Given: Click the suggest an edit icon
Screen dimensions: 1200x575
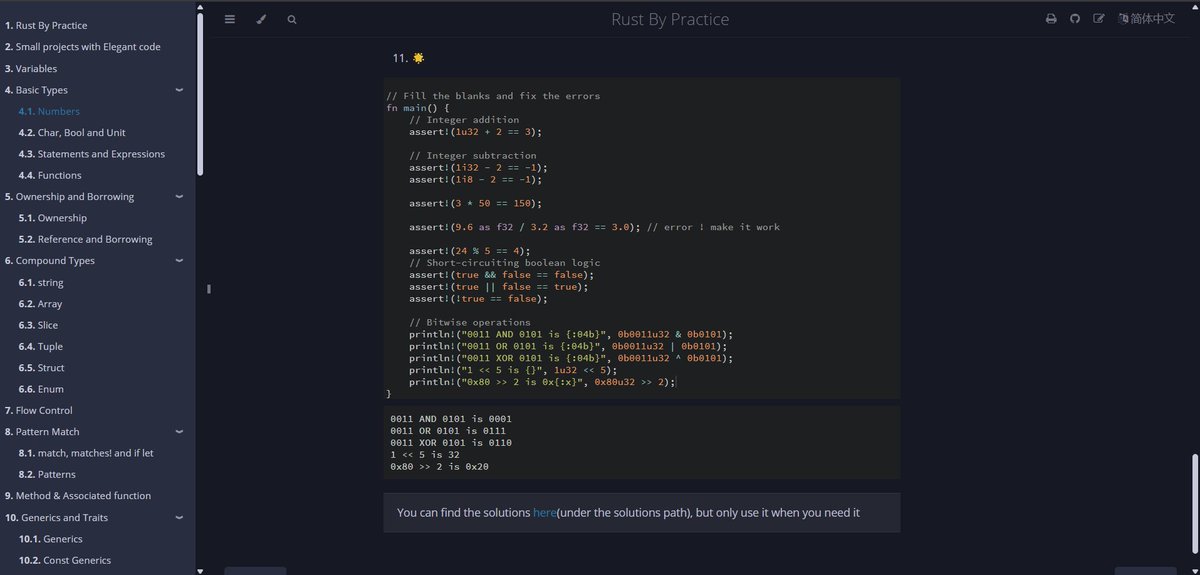Looking at the screenshot, I should click(1099, 19).
